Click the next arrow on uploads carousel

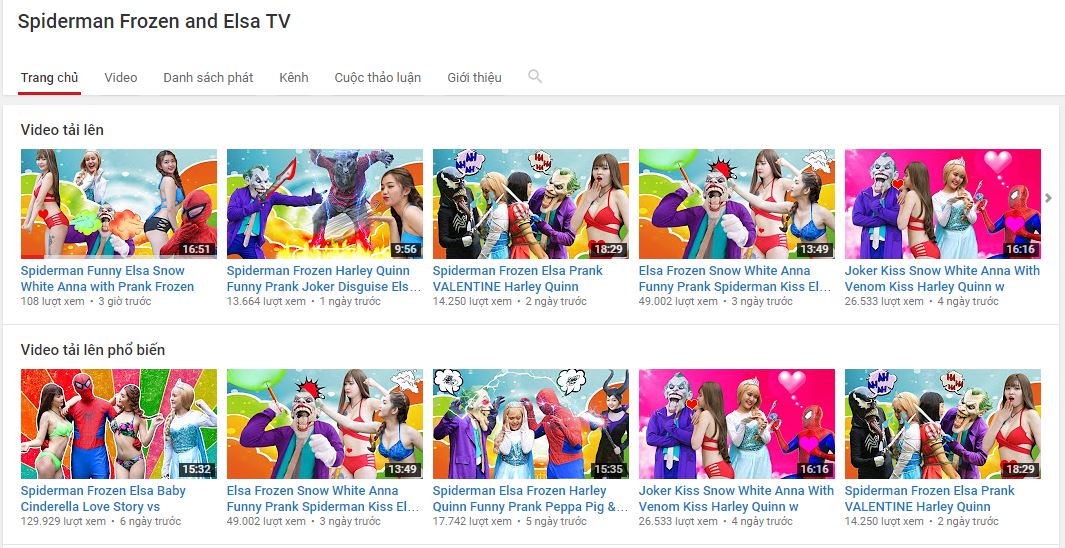[x=1048, y=198]
